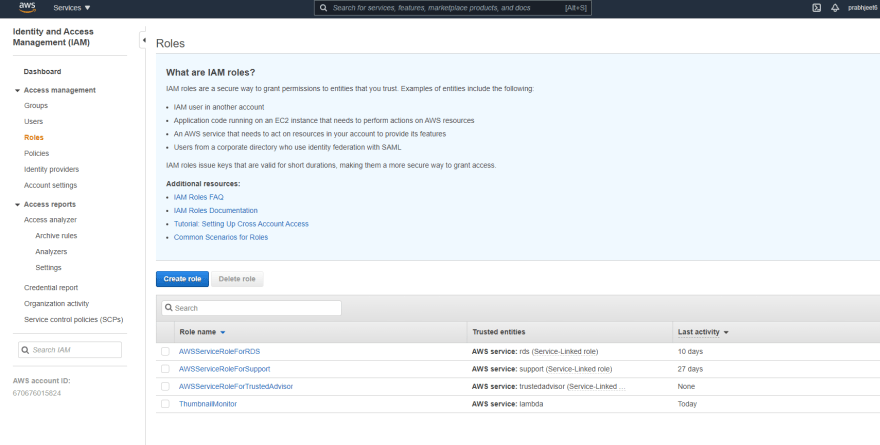Go to the IAM Dashboard
Screen dimensions: 880x445
coord(42,72)
